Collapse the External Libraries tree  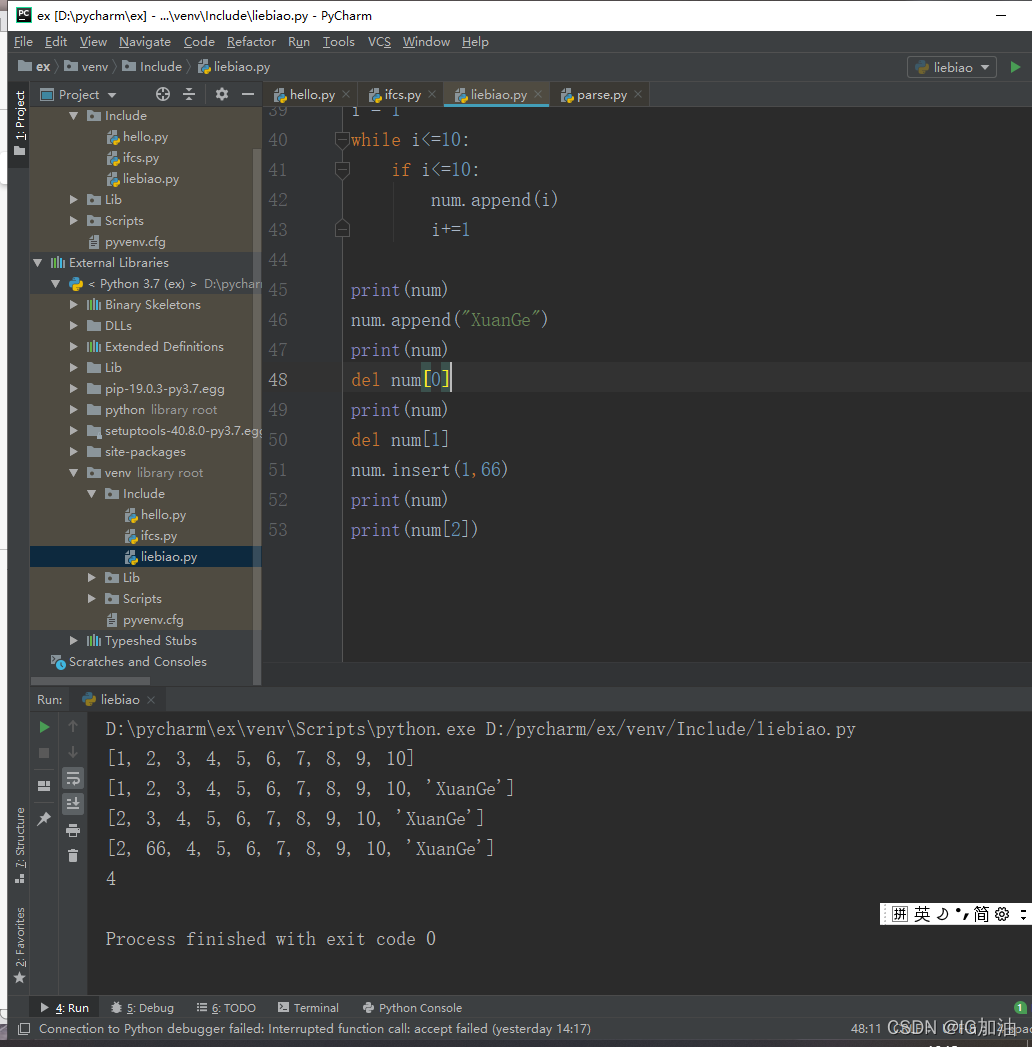click(38, 262)
